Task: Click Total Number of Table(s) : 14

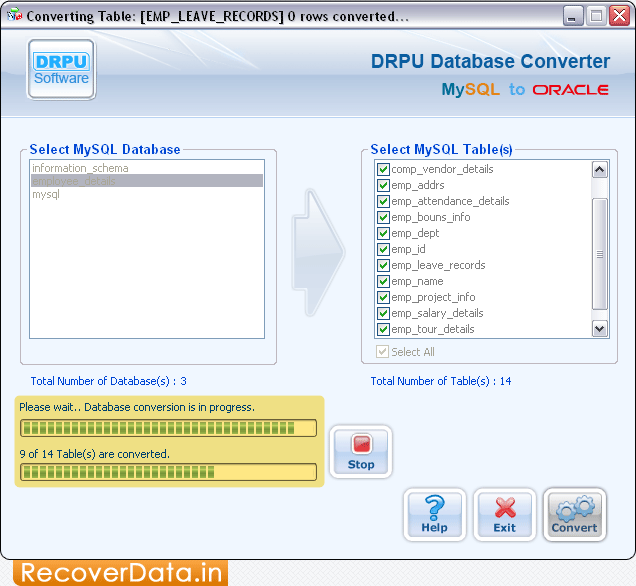Action: click(x=441, y=381)
